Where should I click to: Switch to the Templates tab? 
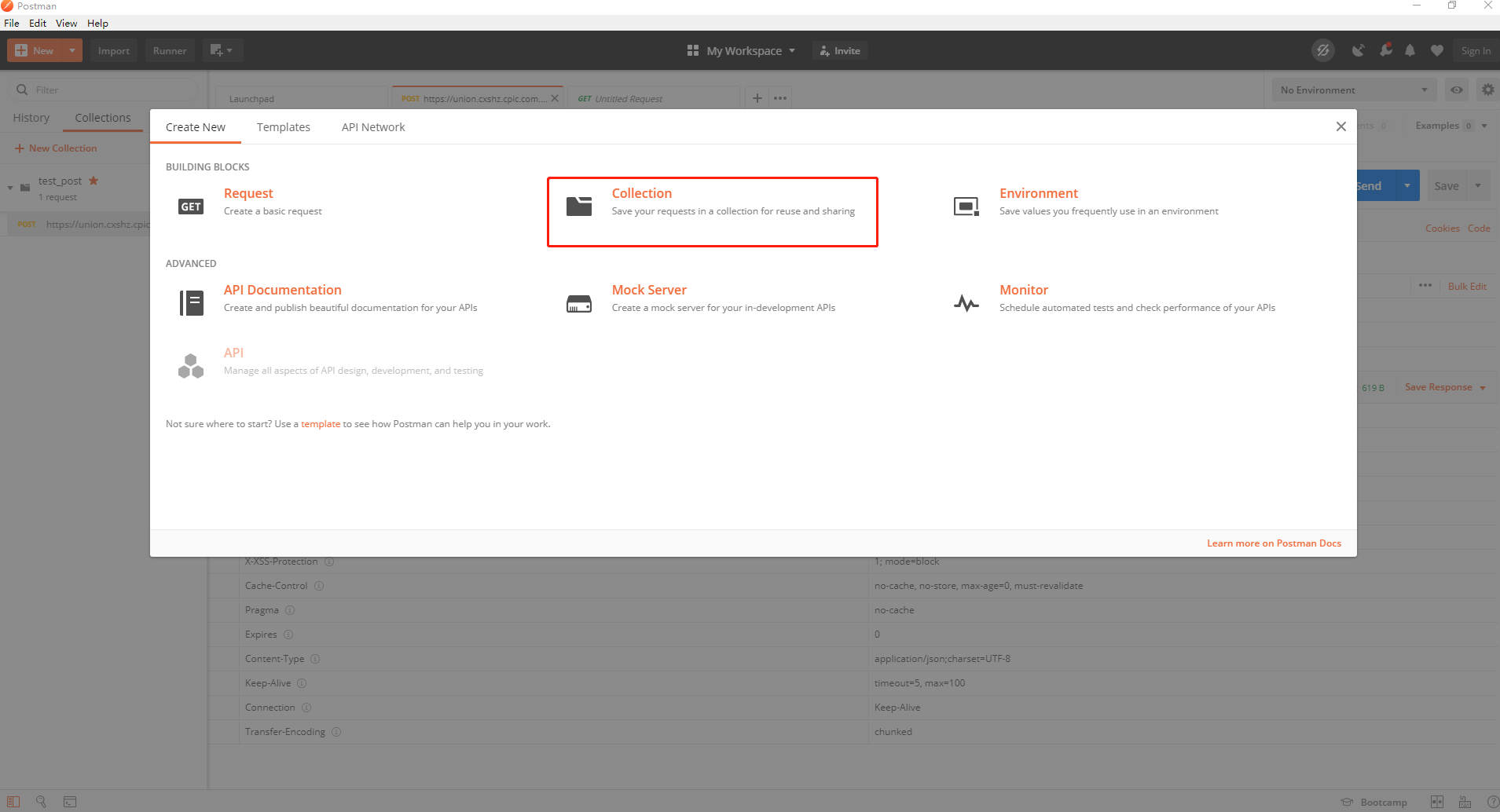(x=284, y=127)
